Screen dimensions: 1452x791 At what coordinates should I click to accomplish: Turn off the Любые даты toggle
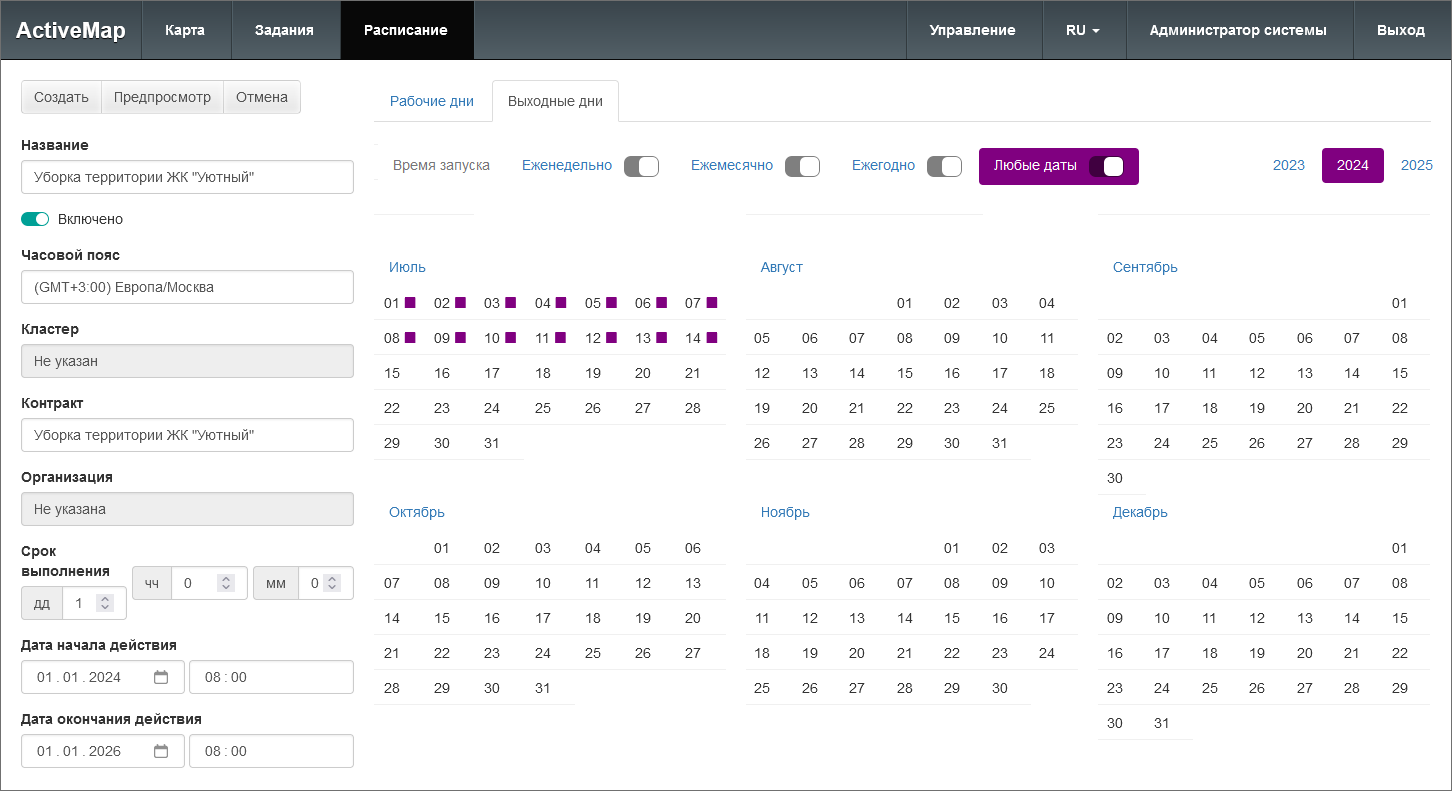[1106, 166]
